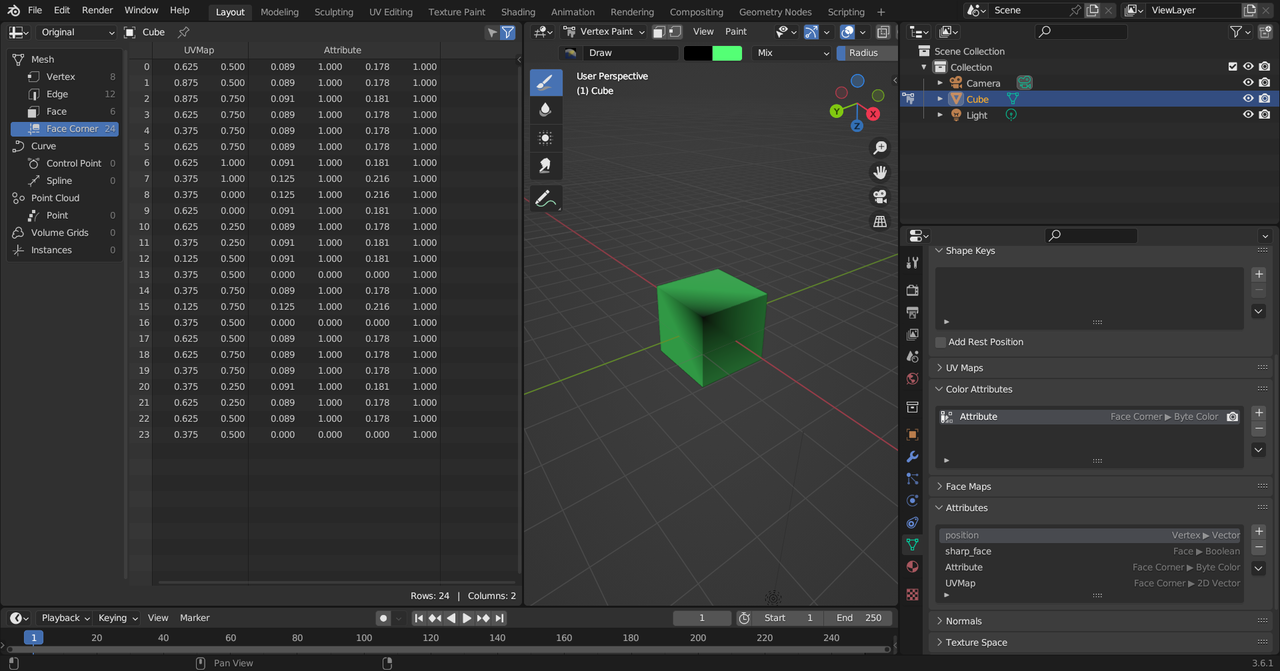Select the Draw brush tool

click(545, 83)
